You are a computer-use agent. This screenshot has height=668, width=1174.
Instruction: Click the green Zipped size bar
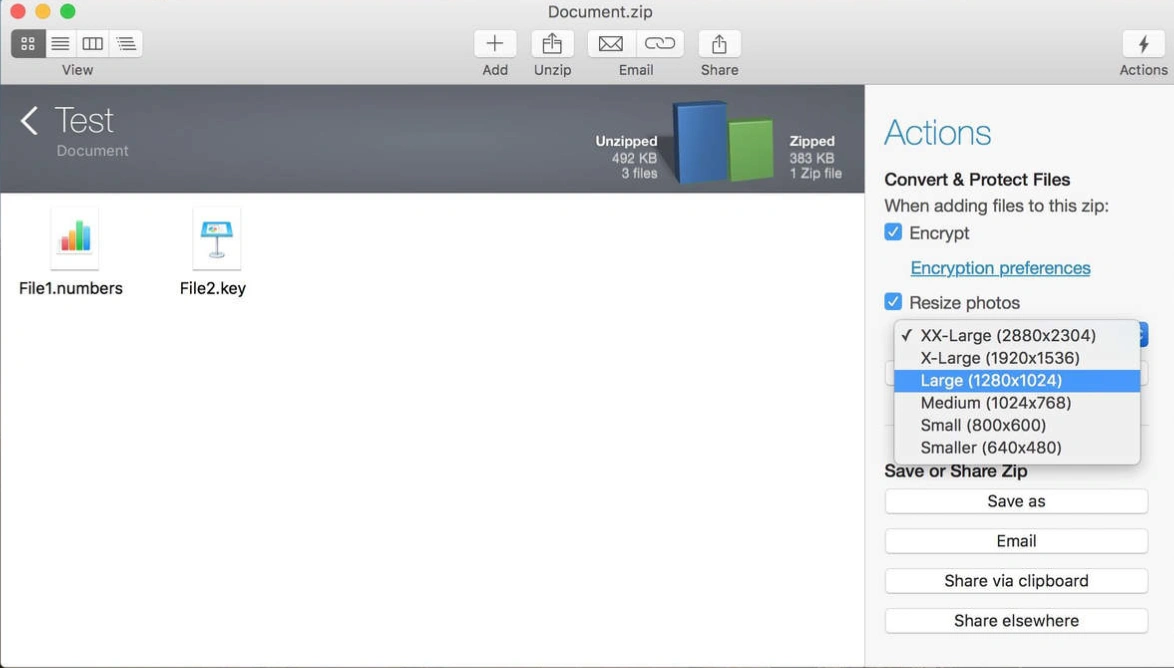pos(751,150)
